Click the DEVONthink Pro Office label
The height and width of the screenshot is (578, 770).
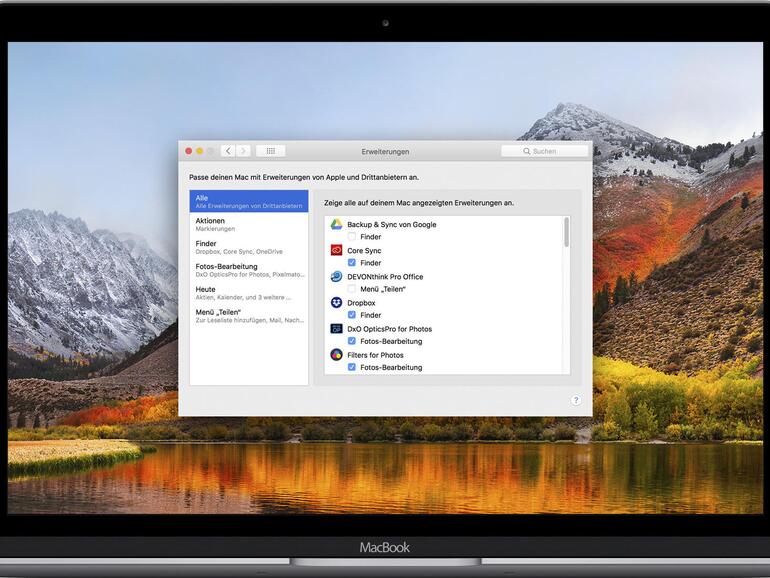385,276
